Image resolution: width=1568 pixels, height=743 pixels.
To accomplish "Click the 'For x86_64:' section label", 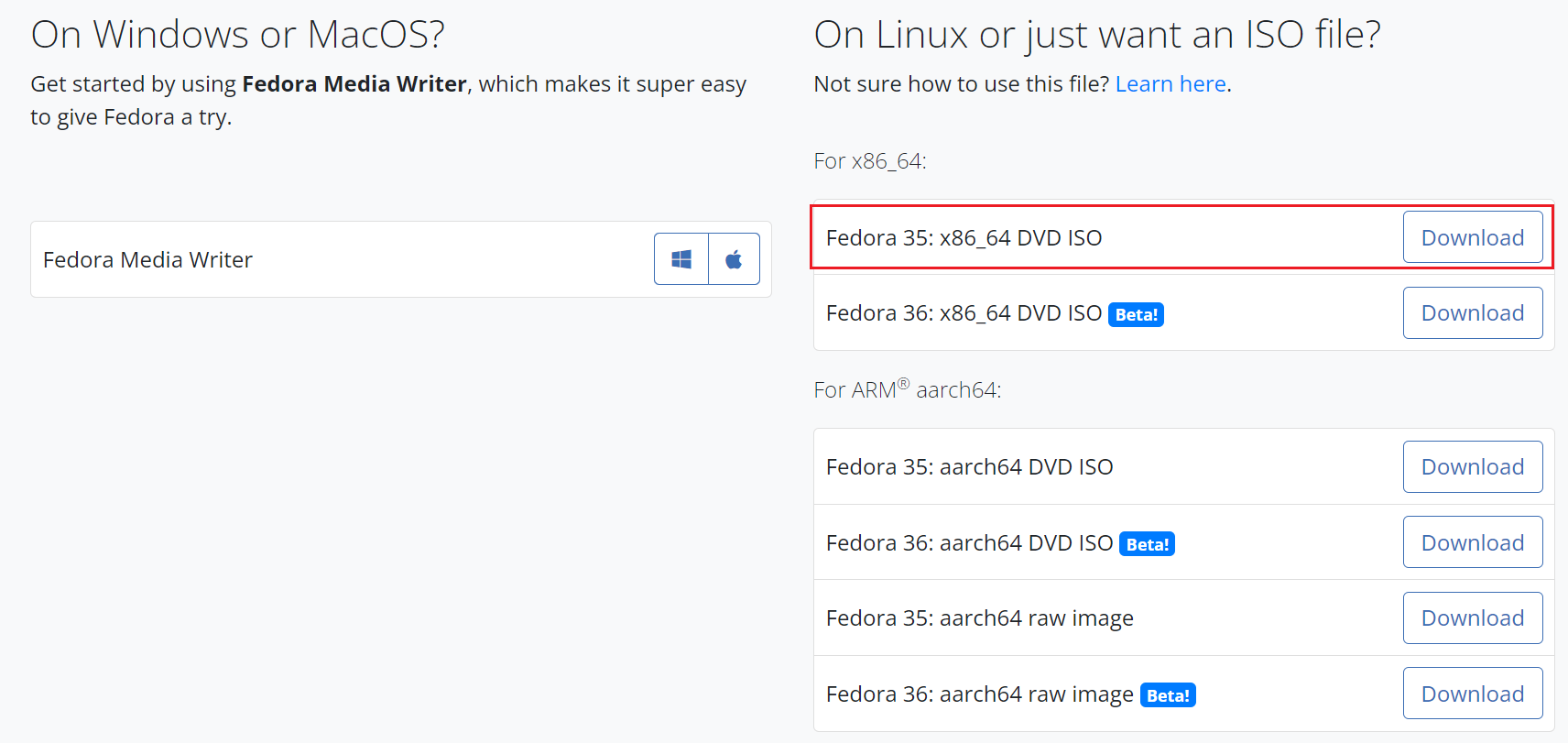I will click(x=870, y=161).
